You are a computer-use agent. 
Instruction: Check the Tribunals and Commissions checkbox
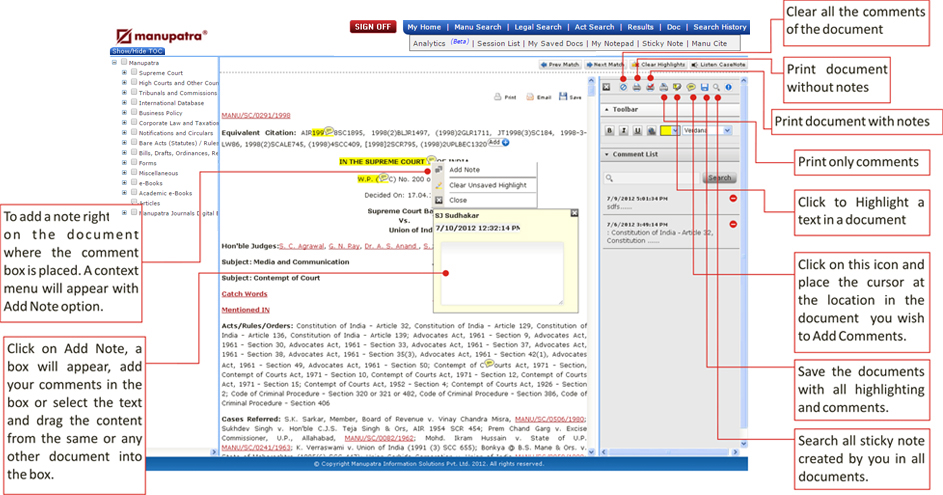[134, 93]
